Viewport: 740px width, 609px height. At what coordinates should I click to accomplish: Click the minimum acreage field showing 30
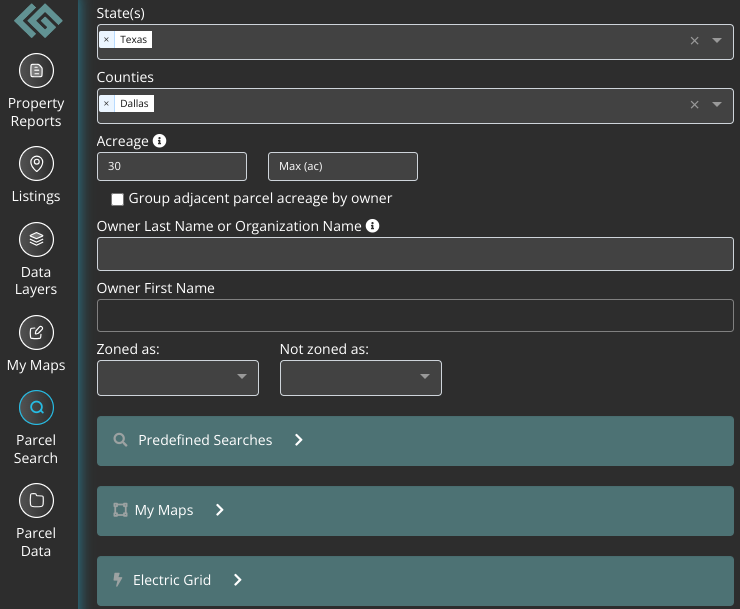(x=172, y=166)
